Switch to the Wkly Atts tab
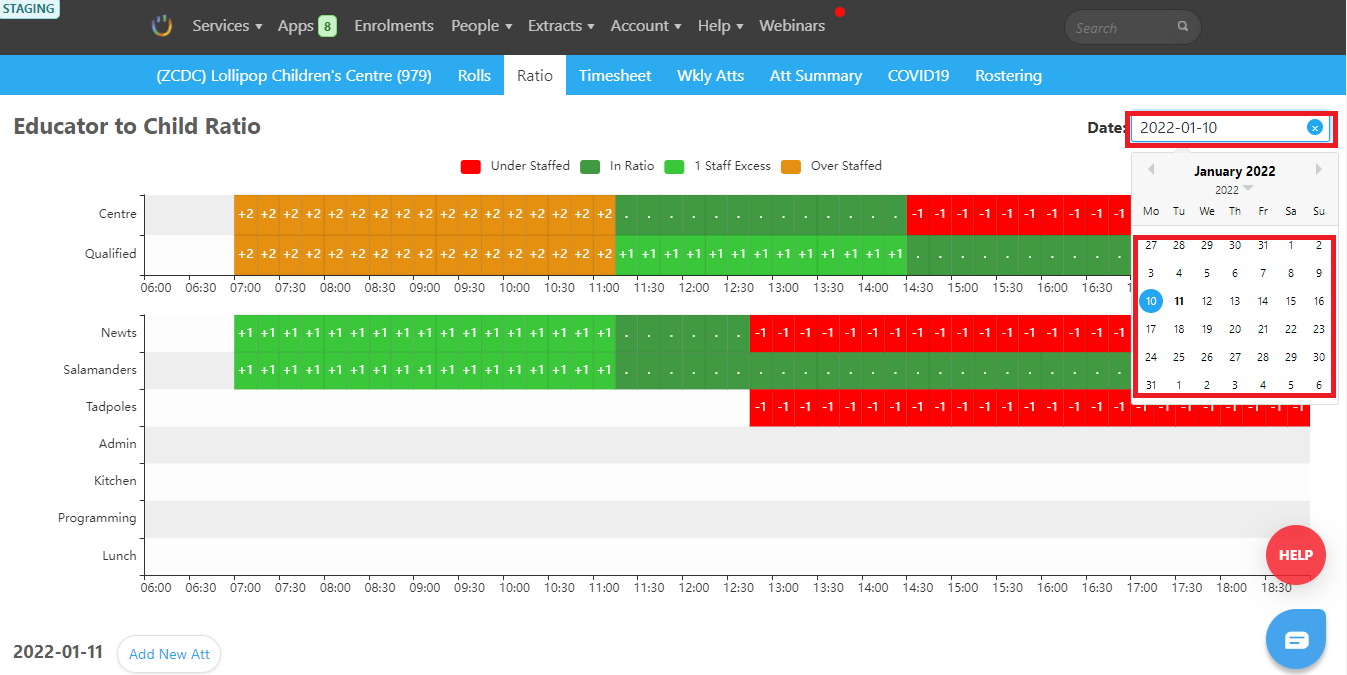The width and height of the screenshot is (1347, 675). [710, 75]
